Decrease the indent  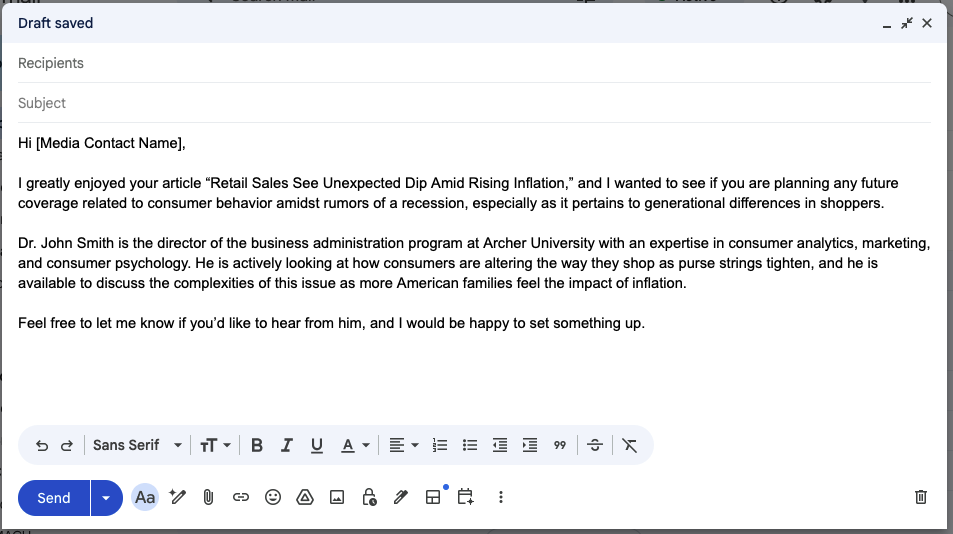coord(500,445)
